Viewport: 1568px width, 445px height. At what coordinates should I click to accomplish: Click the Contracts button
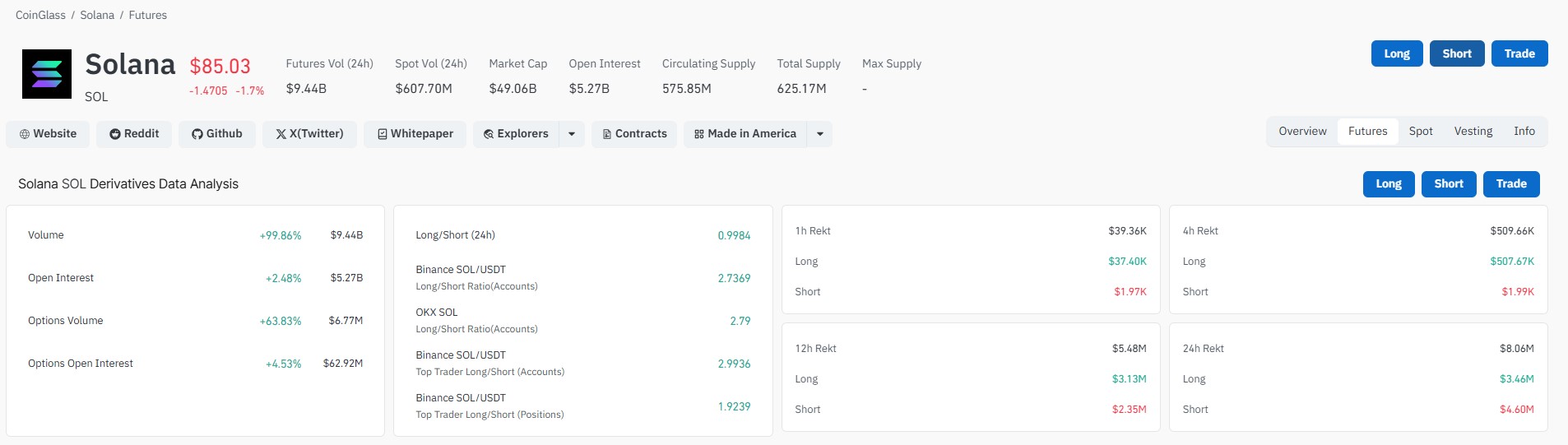pyautogui.click(x=634, y=134)
